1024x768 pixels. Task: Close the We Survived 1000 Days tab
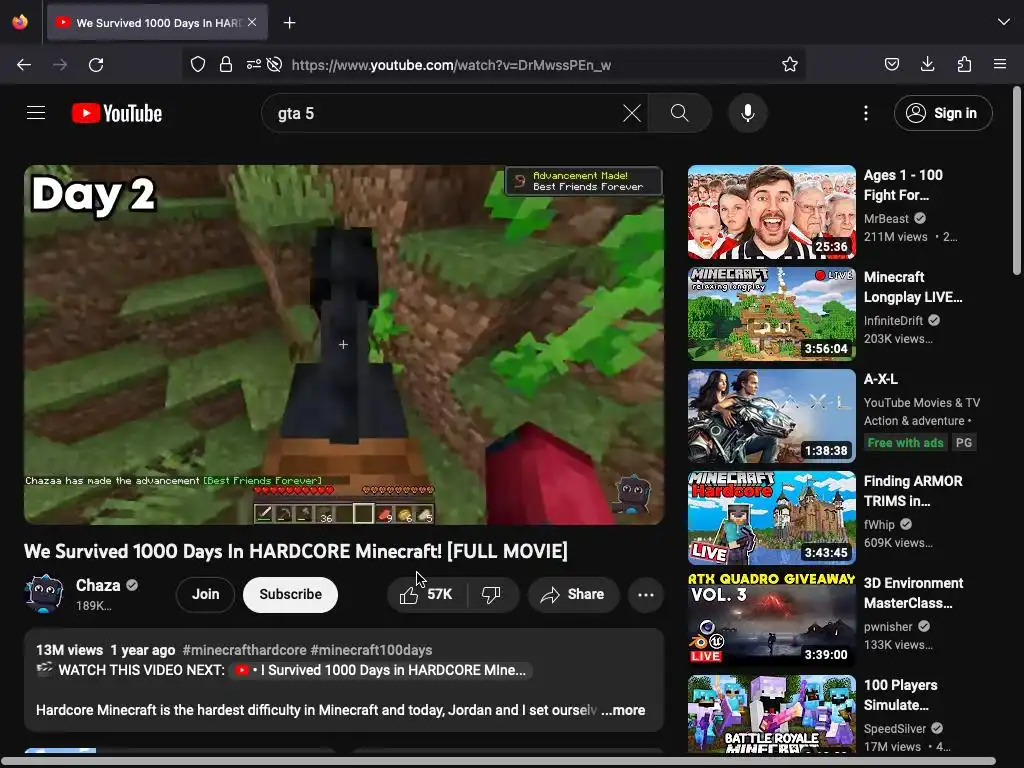click(x=252, y=22)
